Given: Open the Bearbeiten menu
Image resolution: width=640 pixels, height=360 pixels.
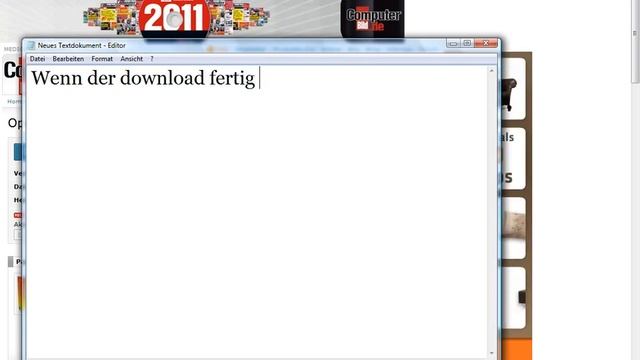Looking at the screenshot, I should click(x=68, y=59).
